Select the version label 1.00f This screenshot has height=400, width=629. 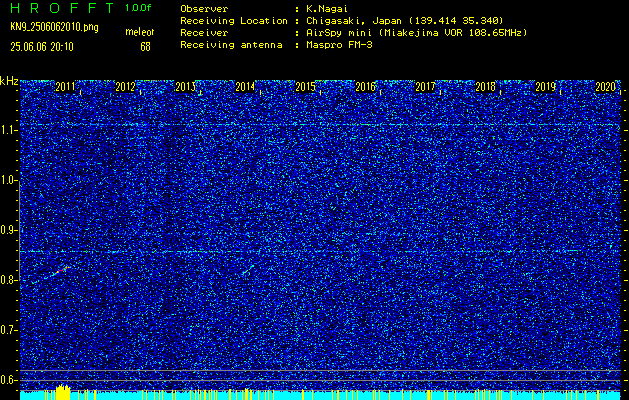(x=138, y=8)
